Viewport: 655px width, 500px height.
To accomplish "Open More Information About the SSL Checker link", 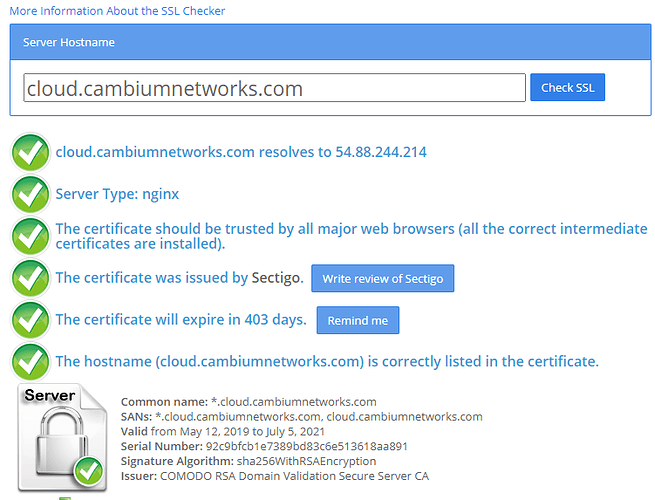I will tap(117, 11).
